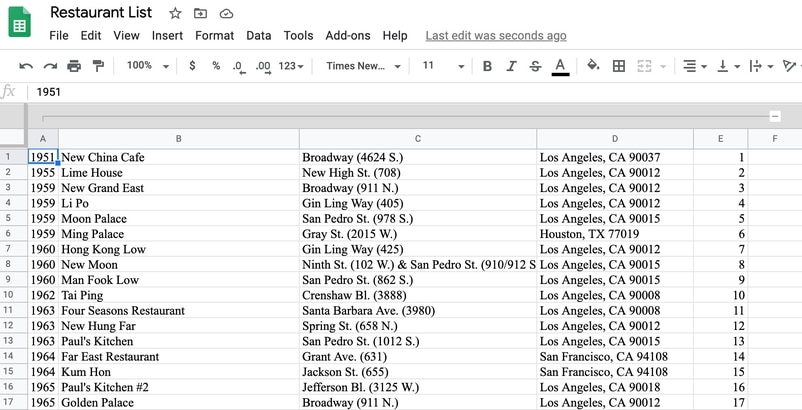Open the Times New Roman font dropdown
The image size is (802, 410).
pos(363,66)
